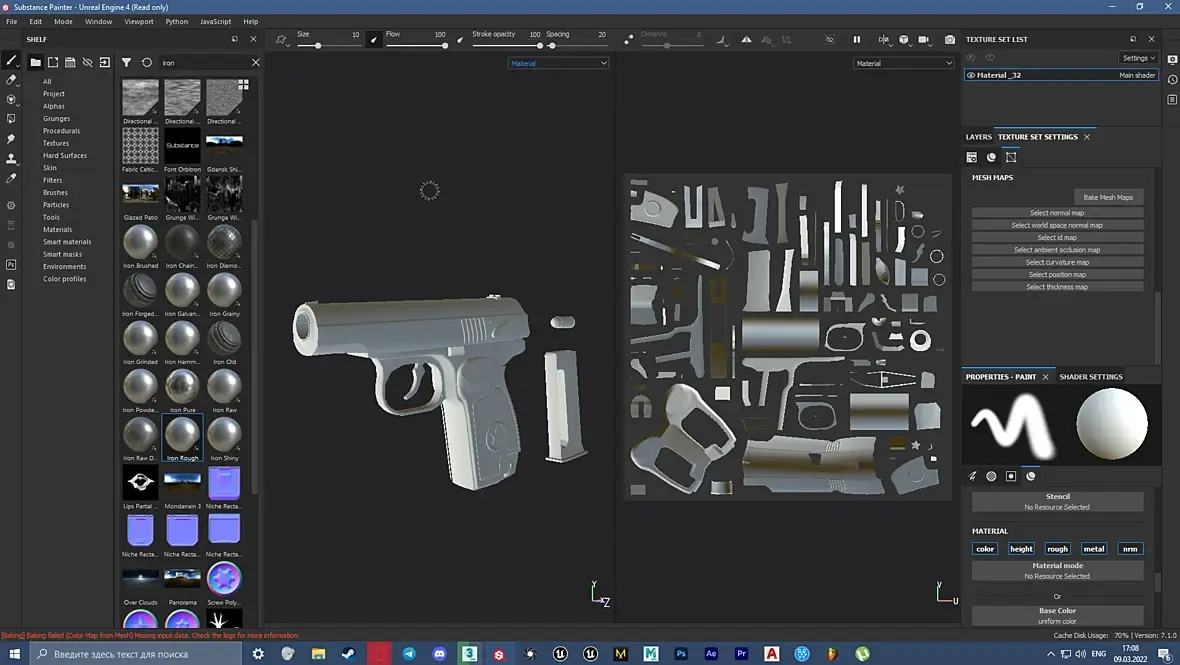The width and height of the screenshot is (1180, 665).
Task: Adjust the brush Size slider
Action: click(318, 46)
